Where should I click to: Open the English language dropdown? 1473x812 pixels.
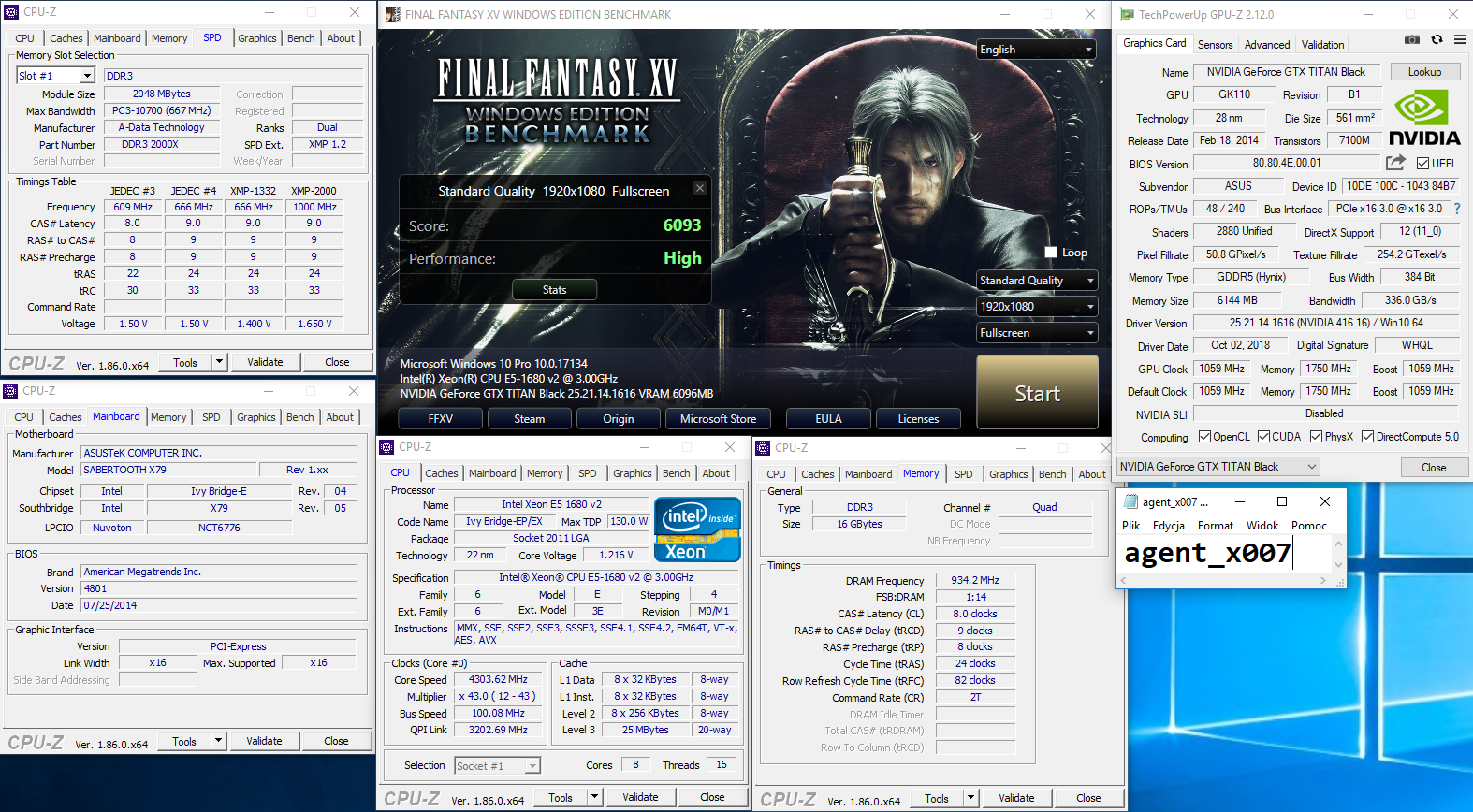[x=1036, y=50]
